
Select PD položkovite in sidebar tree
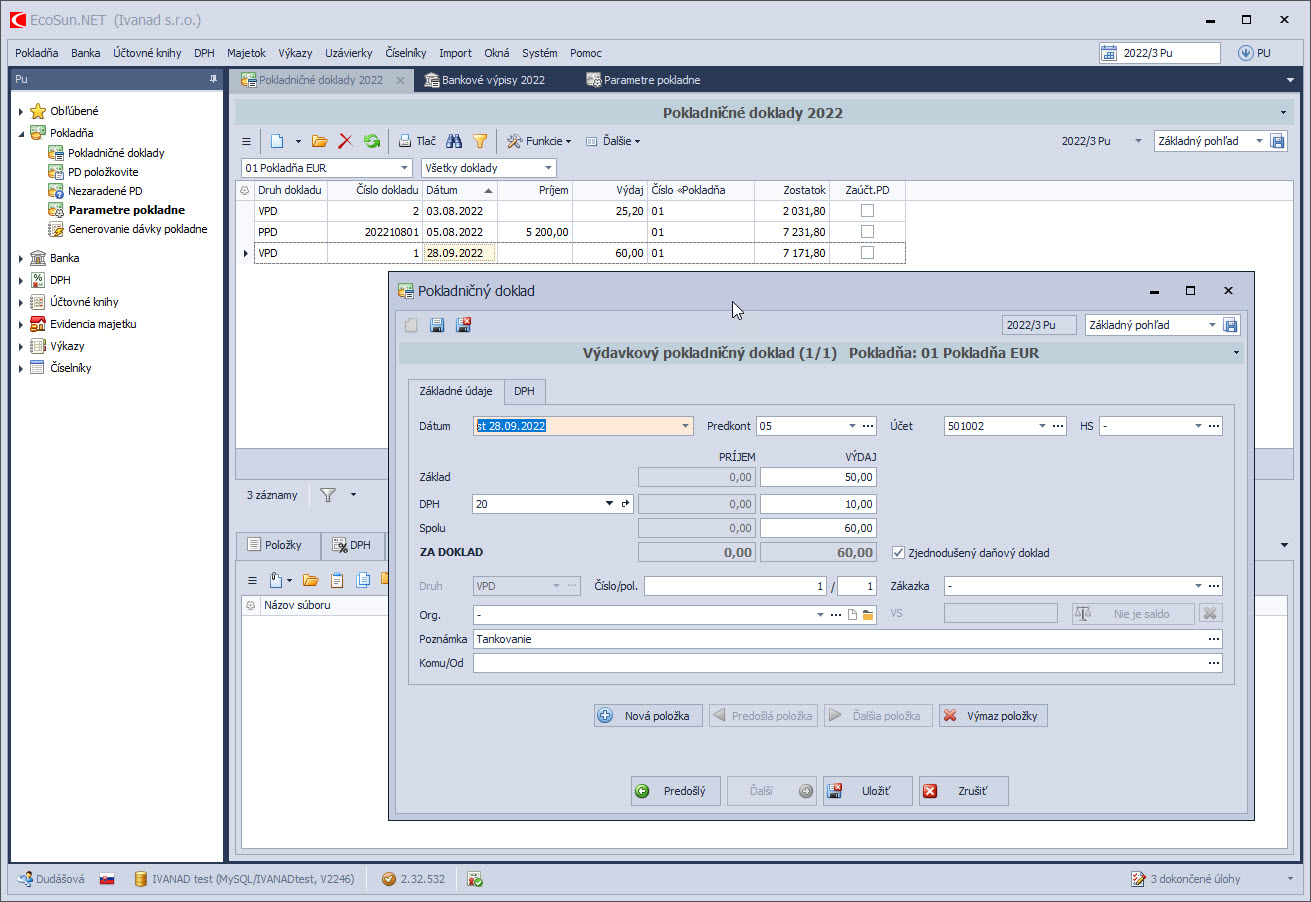(103, 172)
